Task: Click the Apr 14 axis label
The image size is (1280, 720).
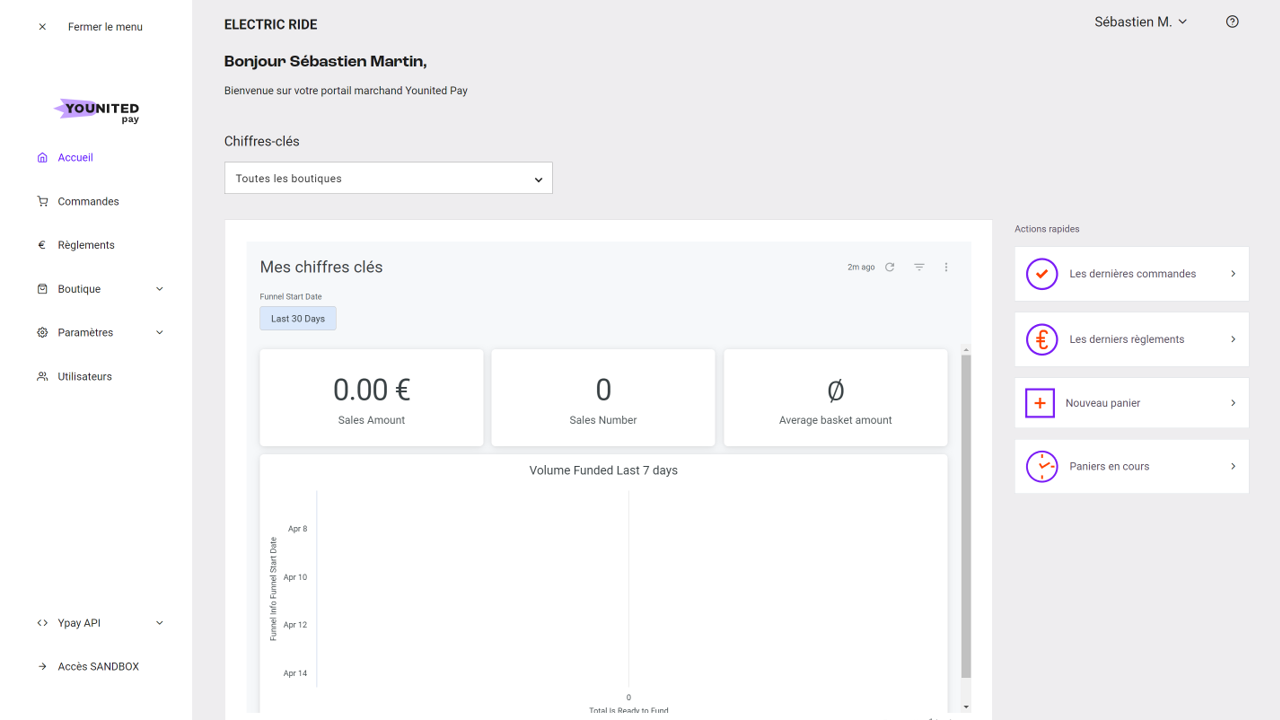Action: tap(295, 673)
